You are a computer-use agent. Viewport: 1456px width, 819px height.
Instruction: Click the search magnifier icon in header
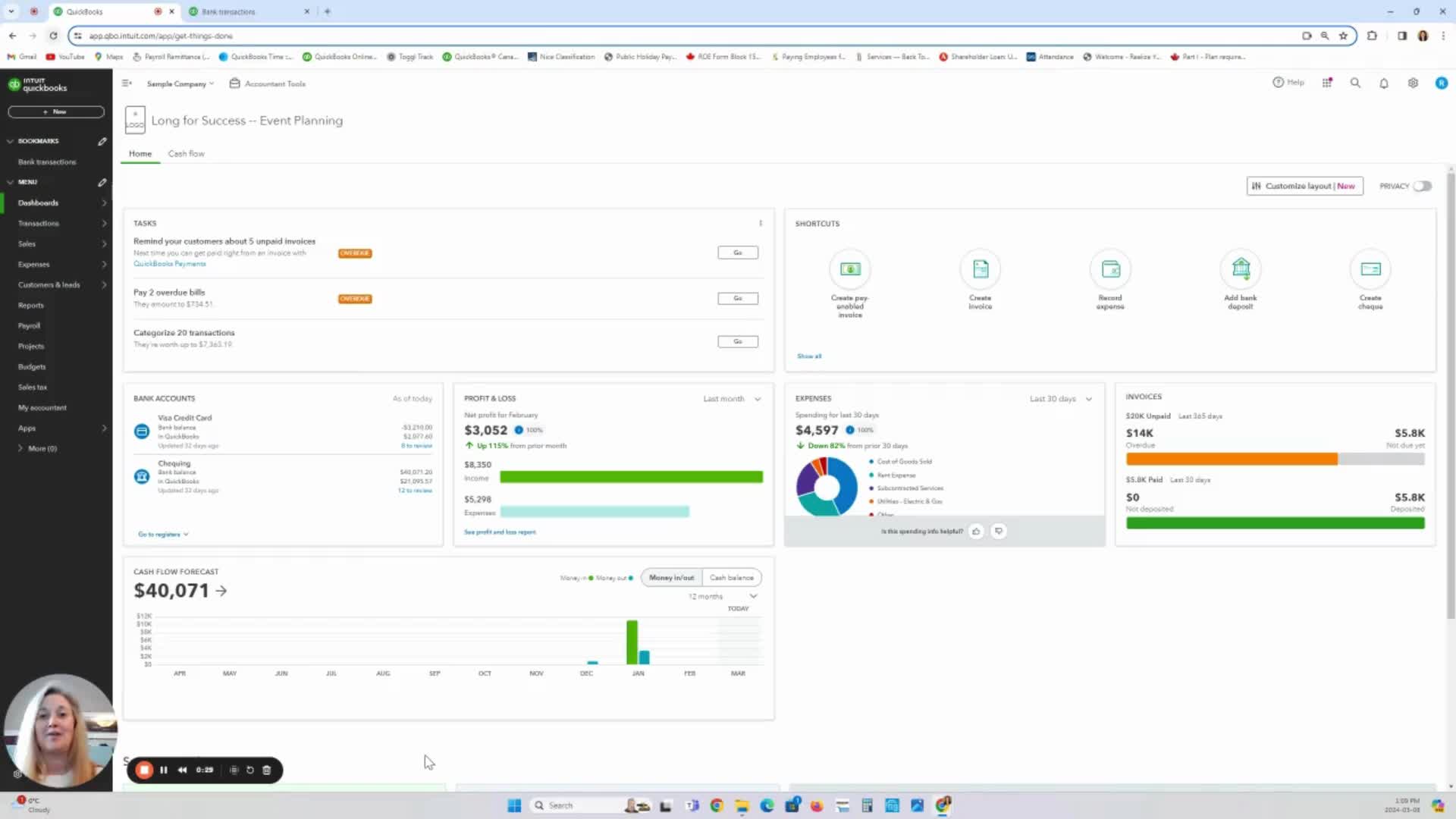click(x=1355, y=83)
